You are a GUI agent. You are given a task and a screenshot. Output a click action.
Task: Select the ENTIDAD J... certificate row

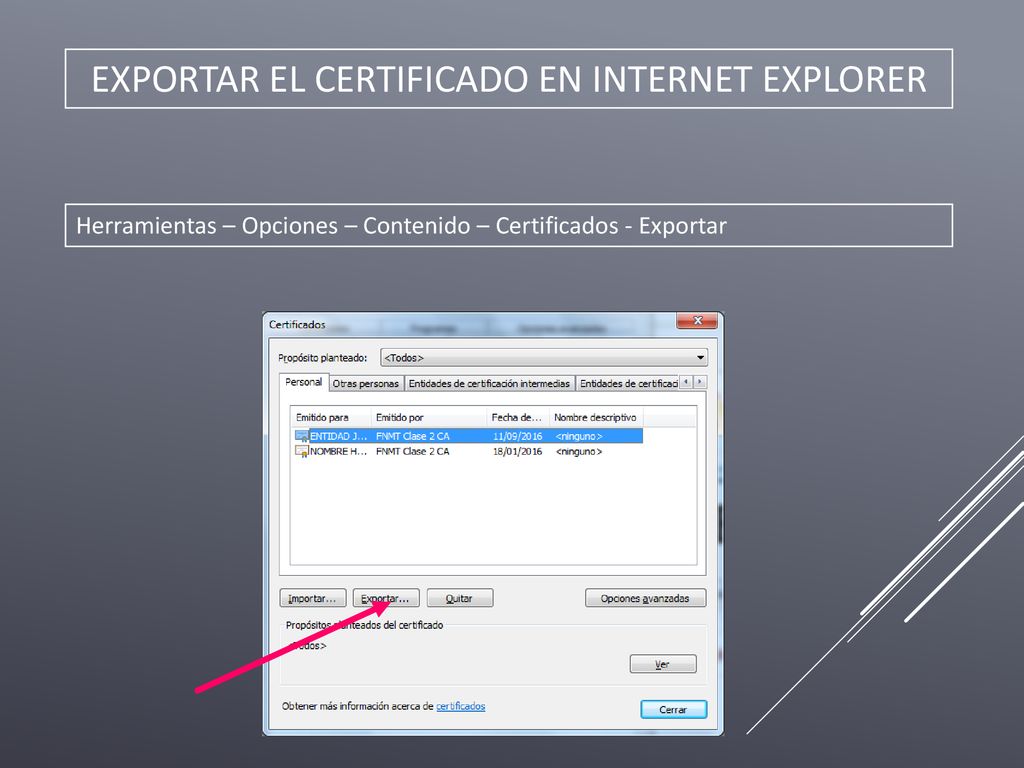(x=468, y=436)
